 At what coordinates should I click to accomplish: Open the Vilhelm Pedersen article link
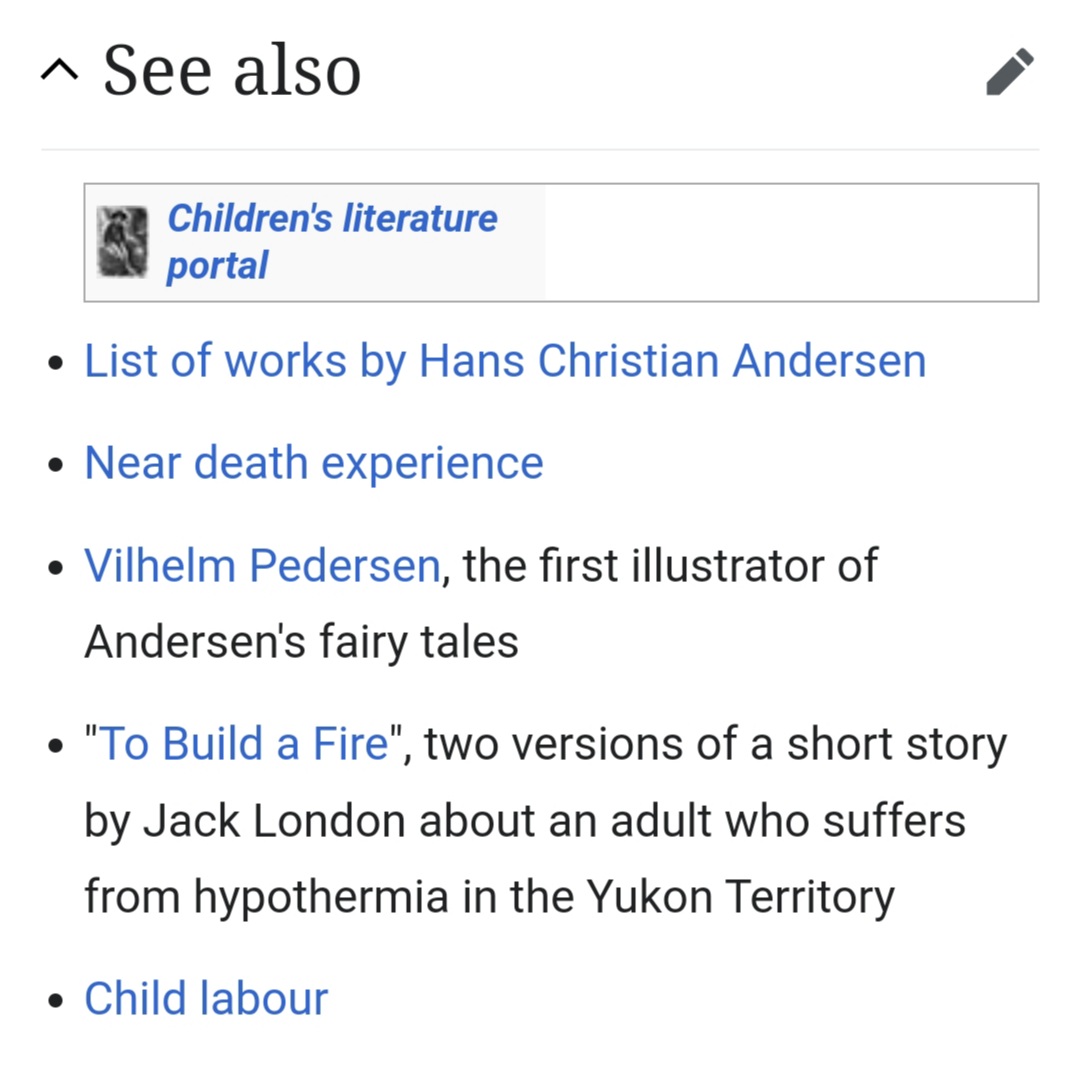coord(262,566)
